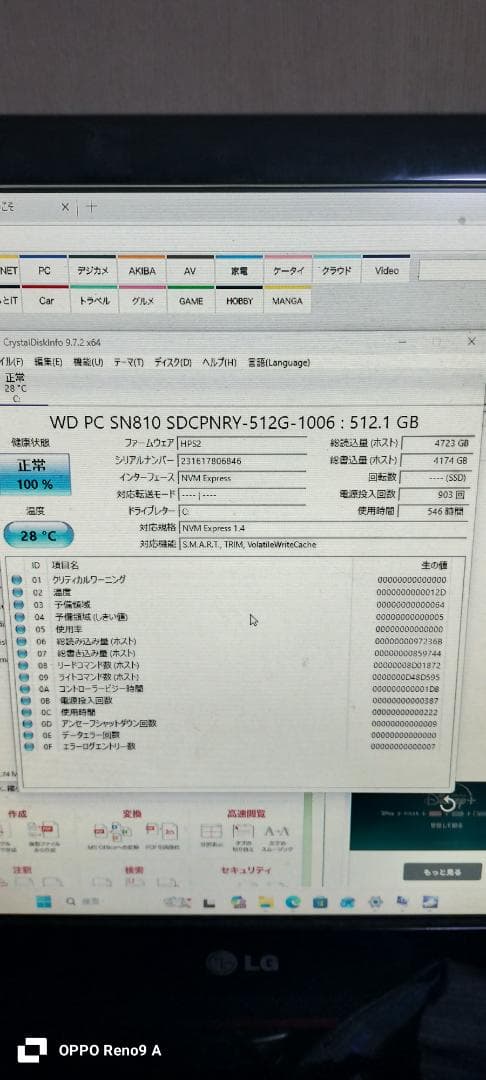Click the 対応規格 field NVM Express 1.4
This screenshot has height=1080, width=486.
coord(322,528)
